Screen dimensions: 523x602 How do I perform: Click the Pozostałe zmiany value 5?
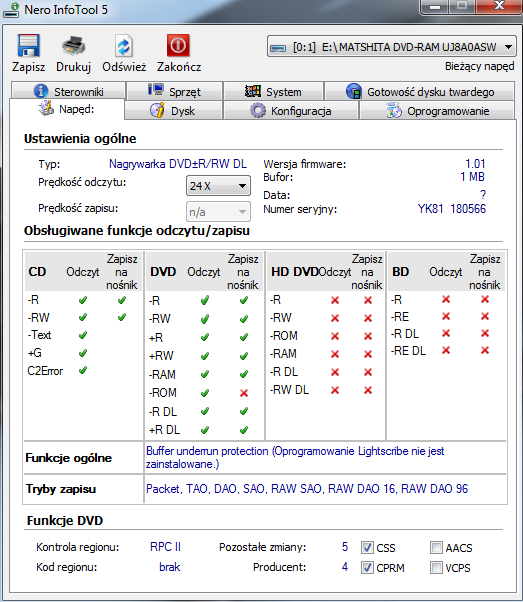point(345,547)
